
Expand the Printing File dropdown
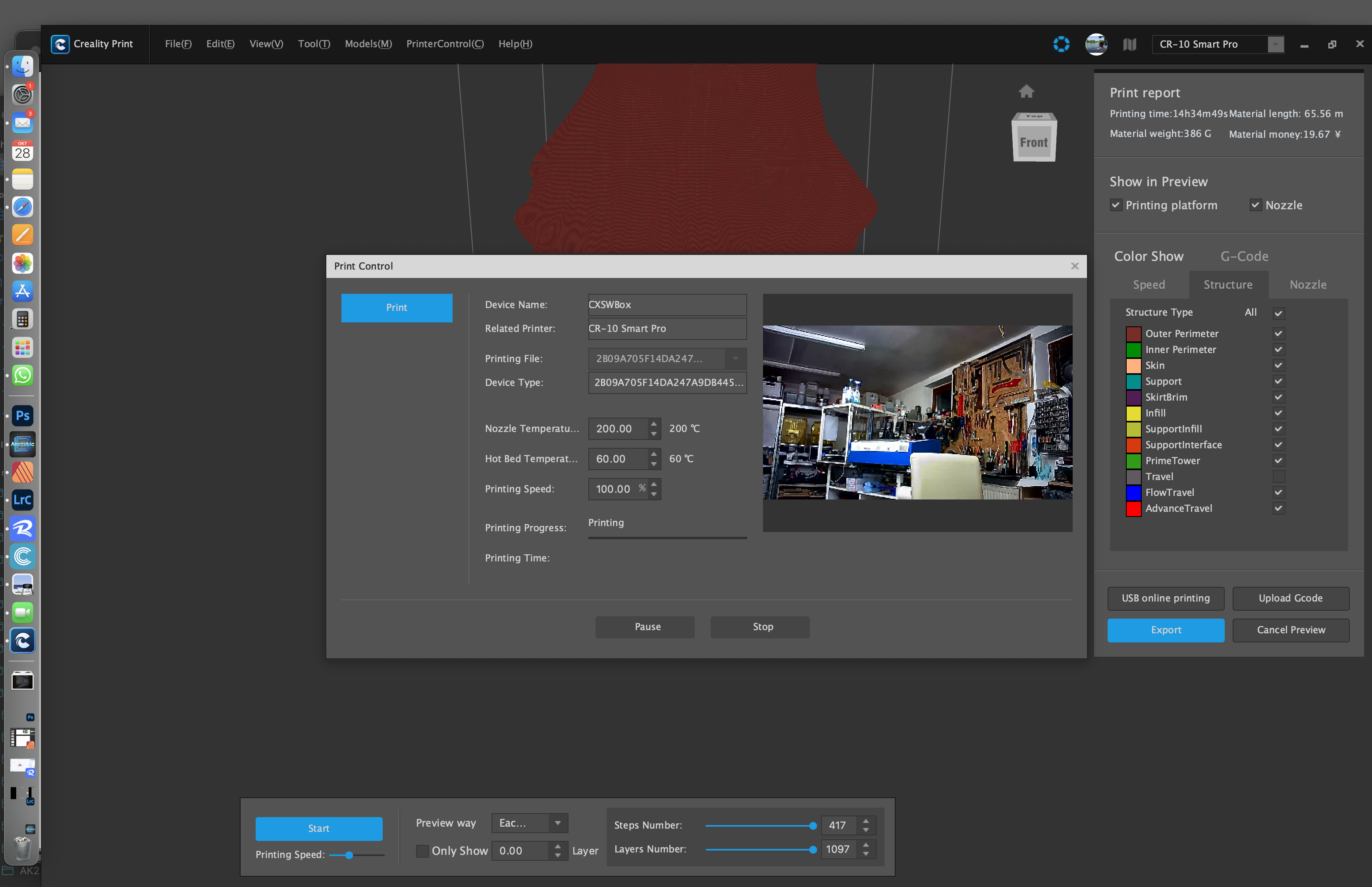click(735, 359)
